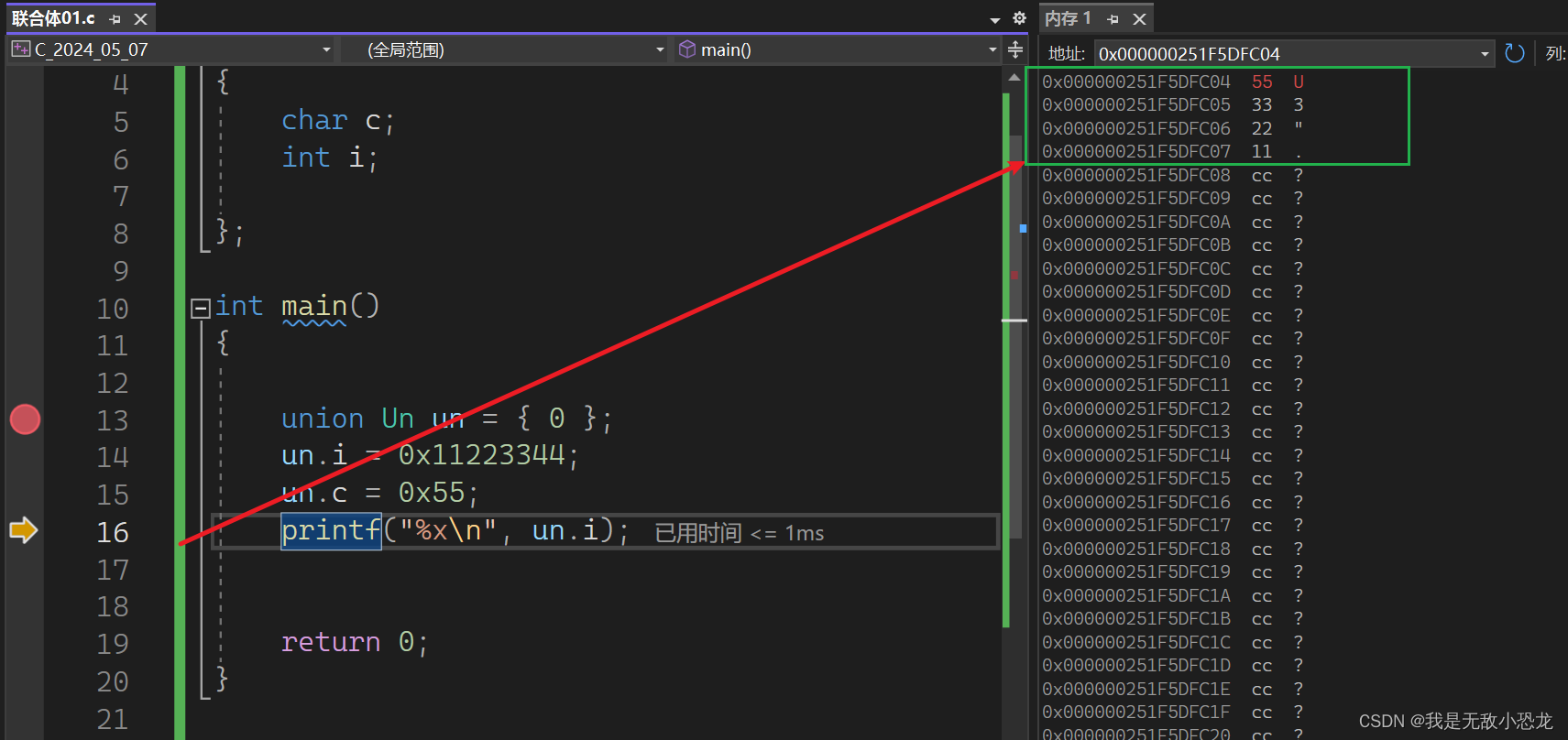Switch to the 内存 1 tab
1568x740 pixels.
click(1069, 18)
